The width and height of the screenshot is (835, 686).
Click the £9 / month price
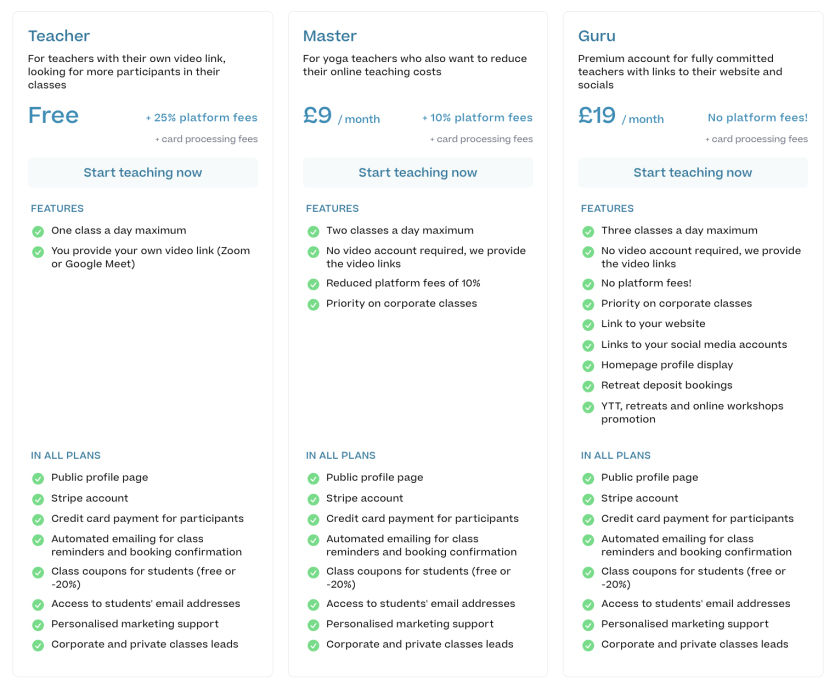pyautogui.click(x=341, y=116)
